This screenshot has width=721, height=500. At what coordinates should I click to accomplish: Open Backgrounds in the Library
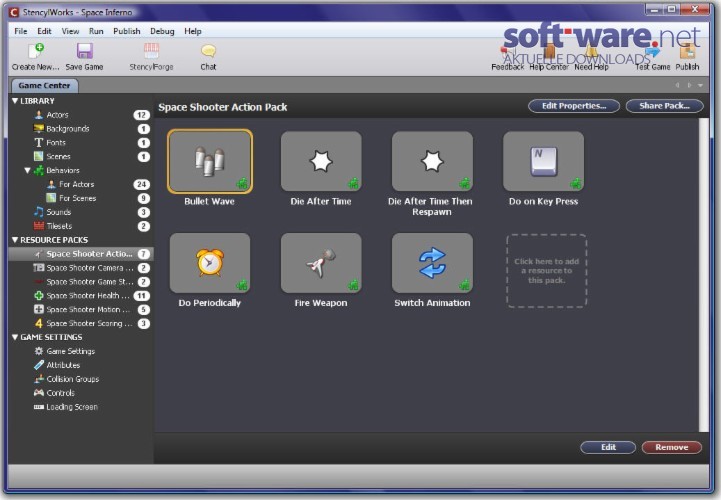tap(81, 129)
